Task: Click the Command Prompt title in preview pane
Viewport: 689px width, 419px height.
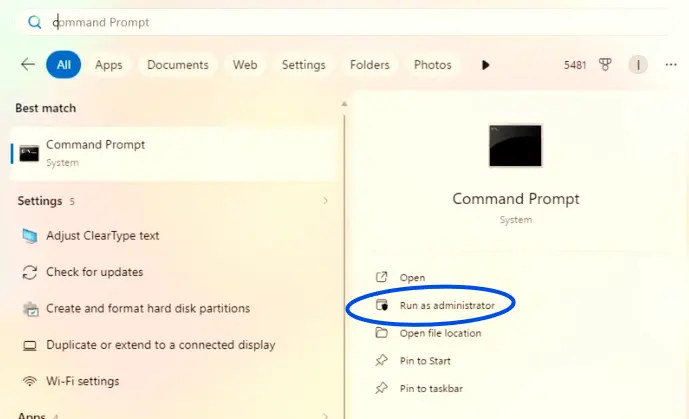Action: 516,199
